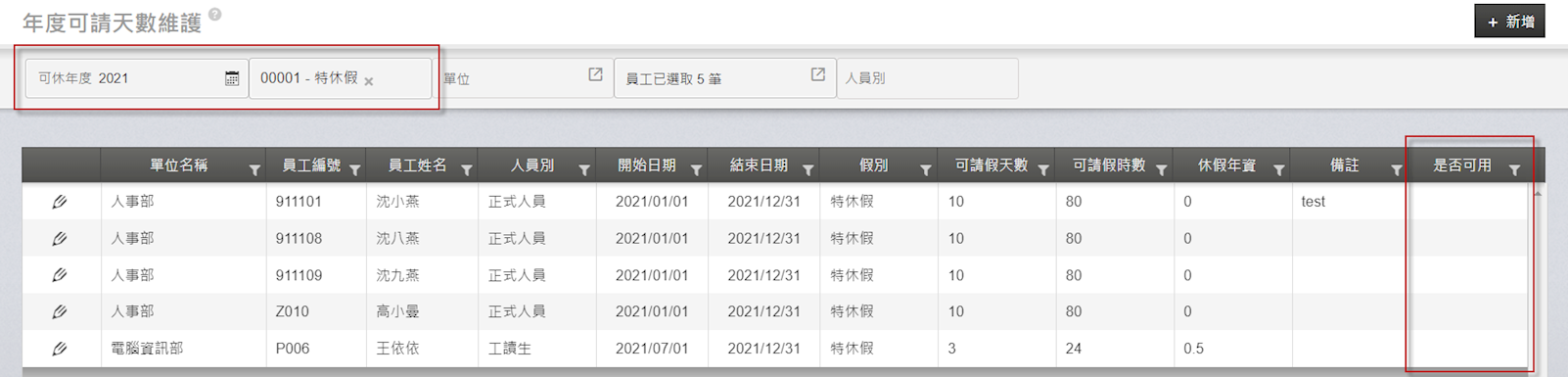
Task: Filter the 備註 column
Action: (1397, 170)
